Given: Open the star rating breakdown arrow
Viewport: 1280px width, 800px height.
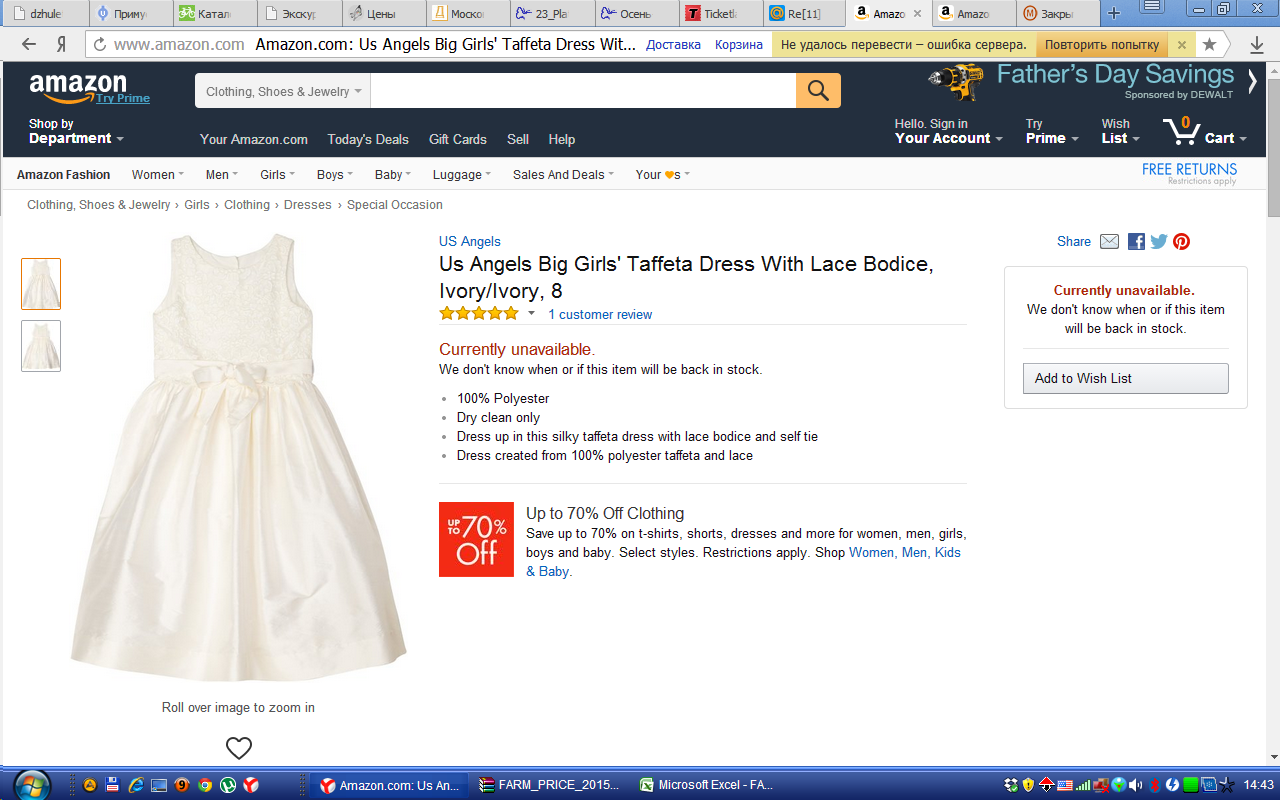Looking at the screenshot, I should [531, 314].
